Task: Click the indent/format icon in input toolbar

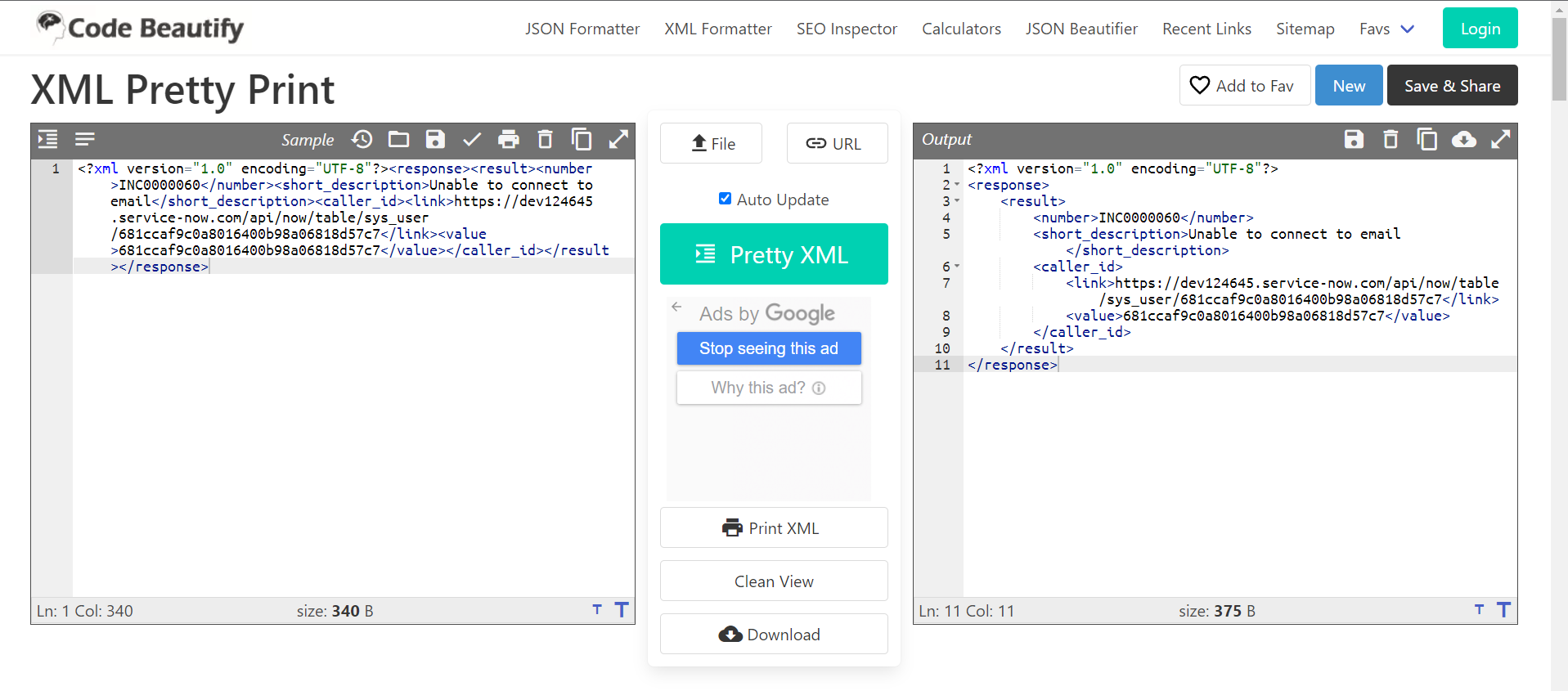Action: pyautogui.click(x=47, y=139)
